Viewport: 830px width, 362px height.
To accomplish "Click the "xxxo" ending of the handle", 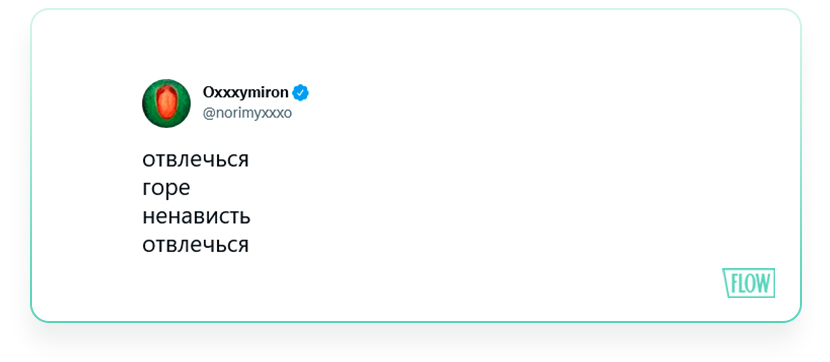I will pos(277,114).
